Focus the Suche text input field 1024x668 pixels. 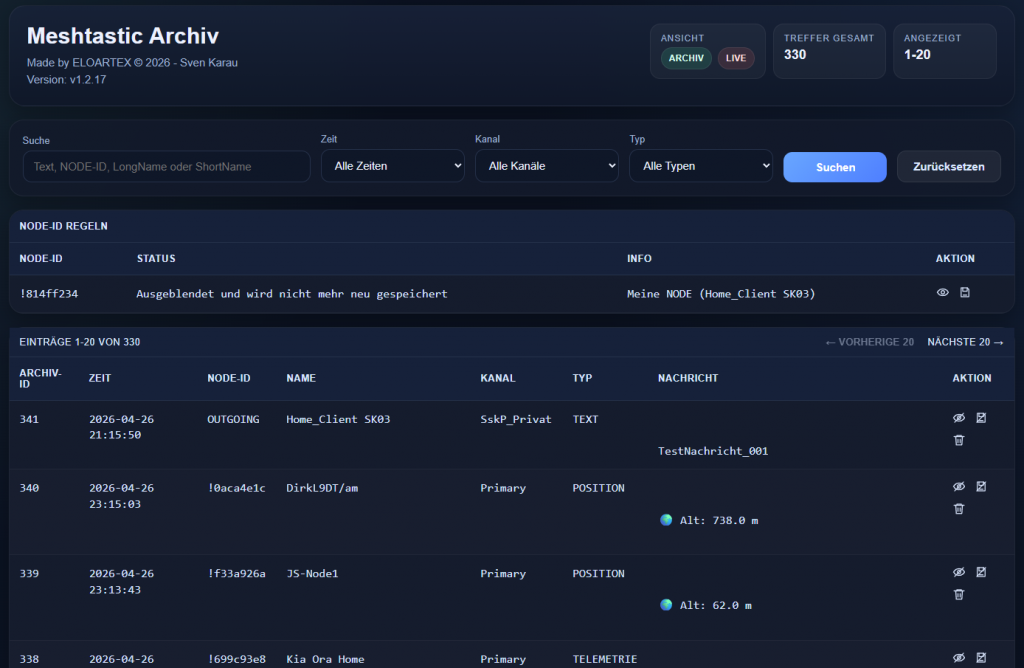coord(166,166)
